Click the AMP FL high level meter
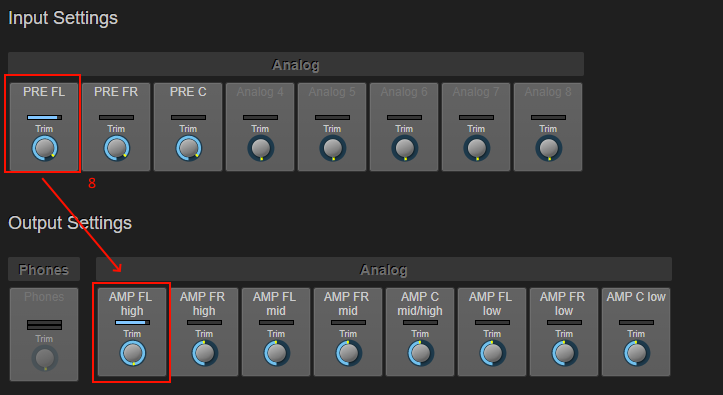Viewport: 723px width, 395px height. click(132, 323)
